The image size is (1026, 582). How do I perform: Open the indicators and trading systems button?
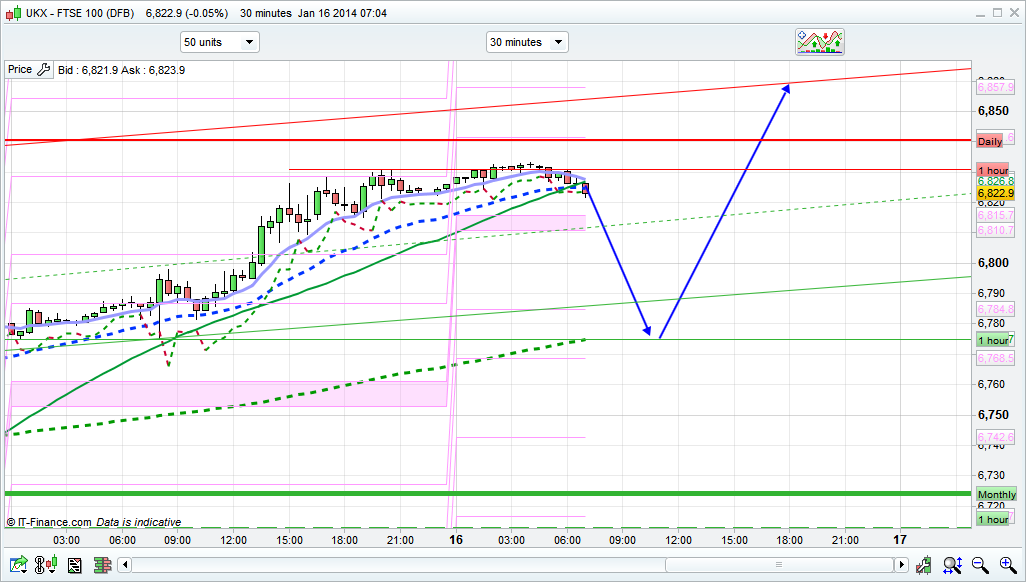coord(820,42)
